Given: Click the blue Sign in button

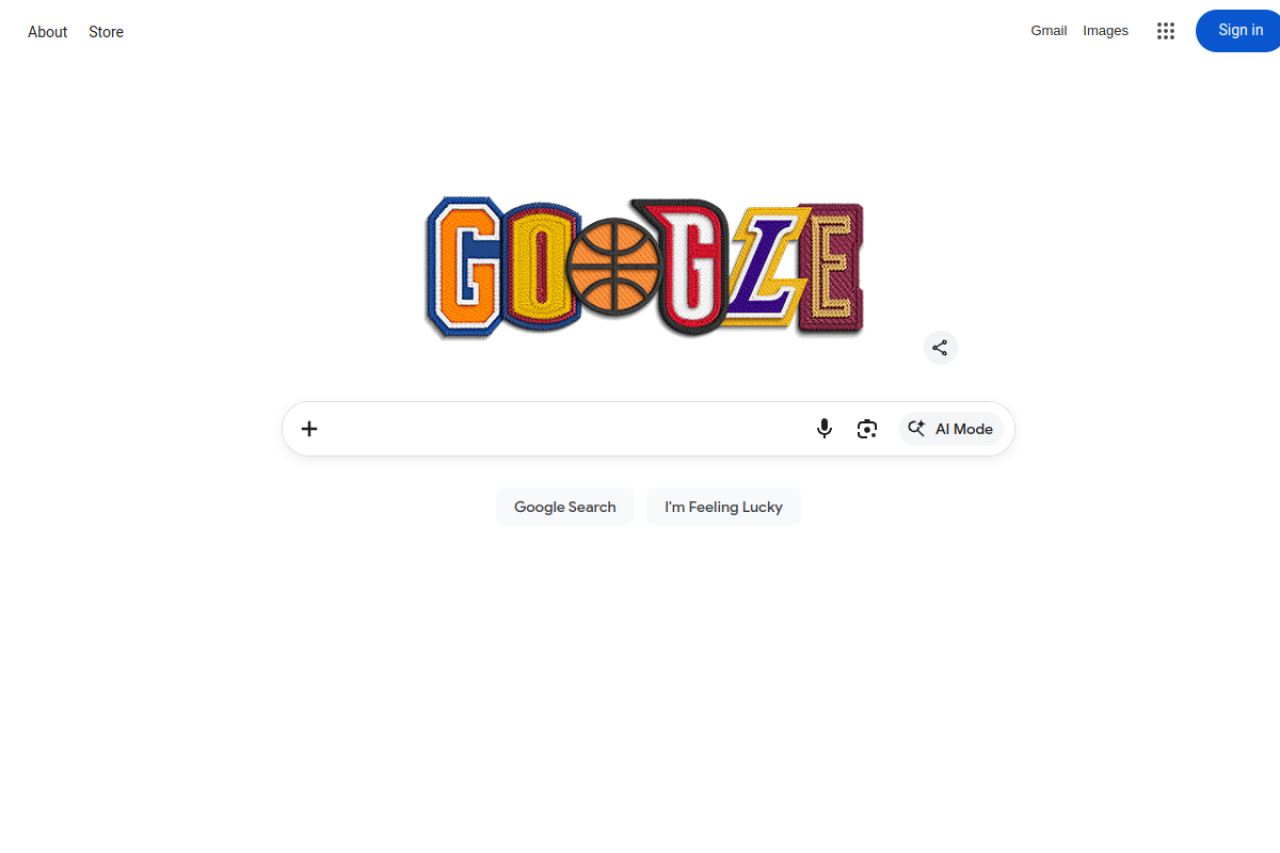Looking at the screenshot, I should tap(1240, 31).
